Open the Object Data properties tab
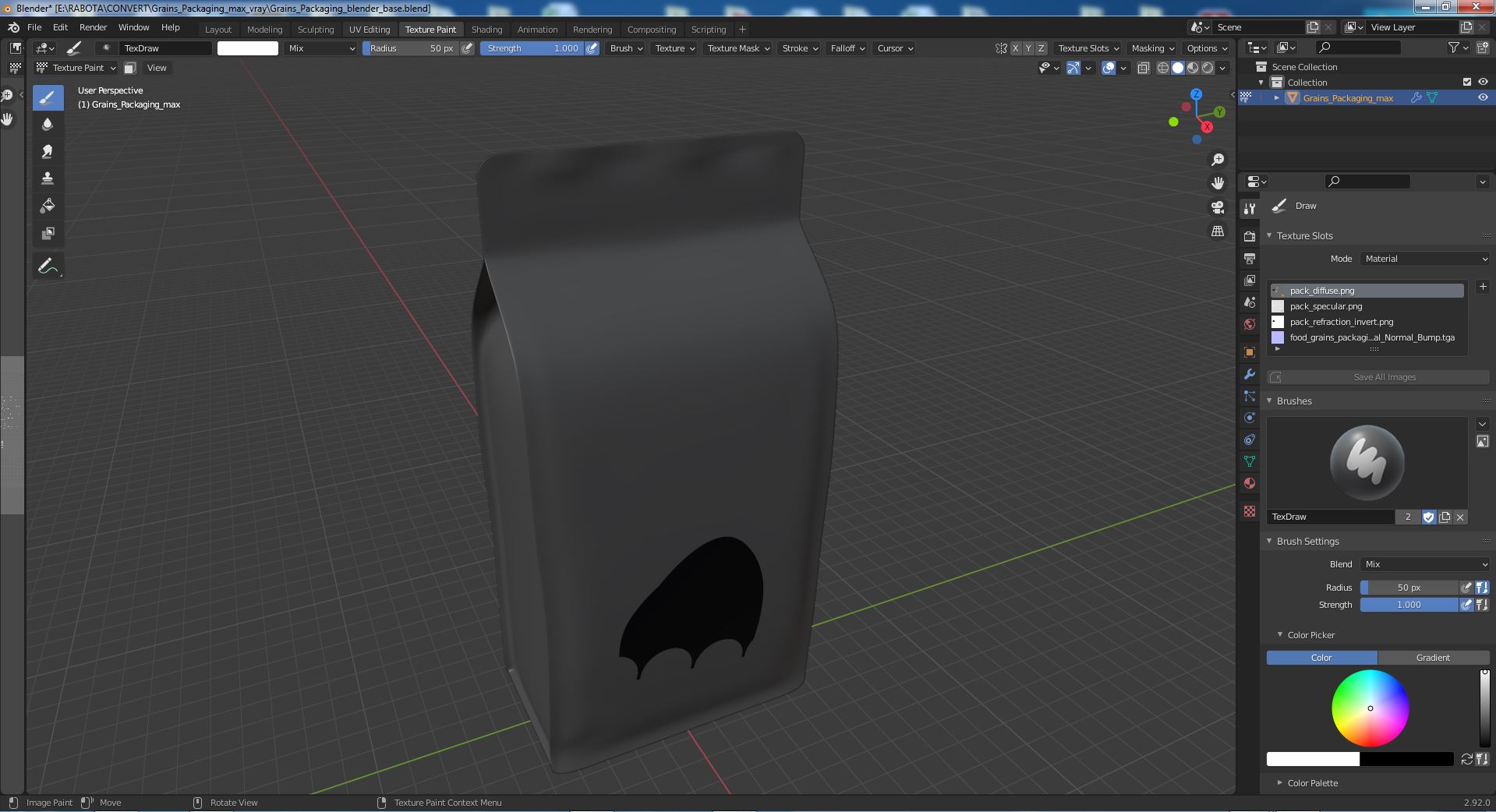The image size is (1496, 812). (x=1250, y=461)
